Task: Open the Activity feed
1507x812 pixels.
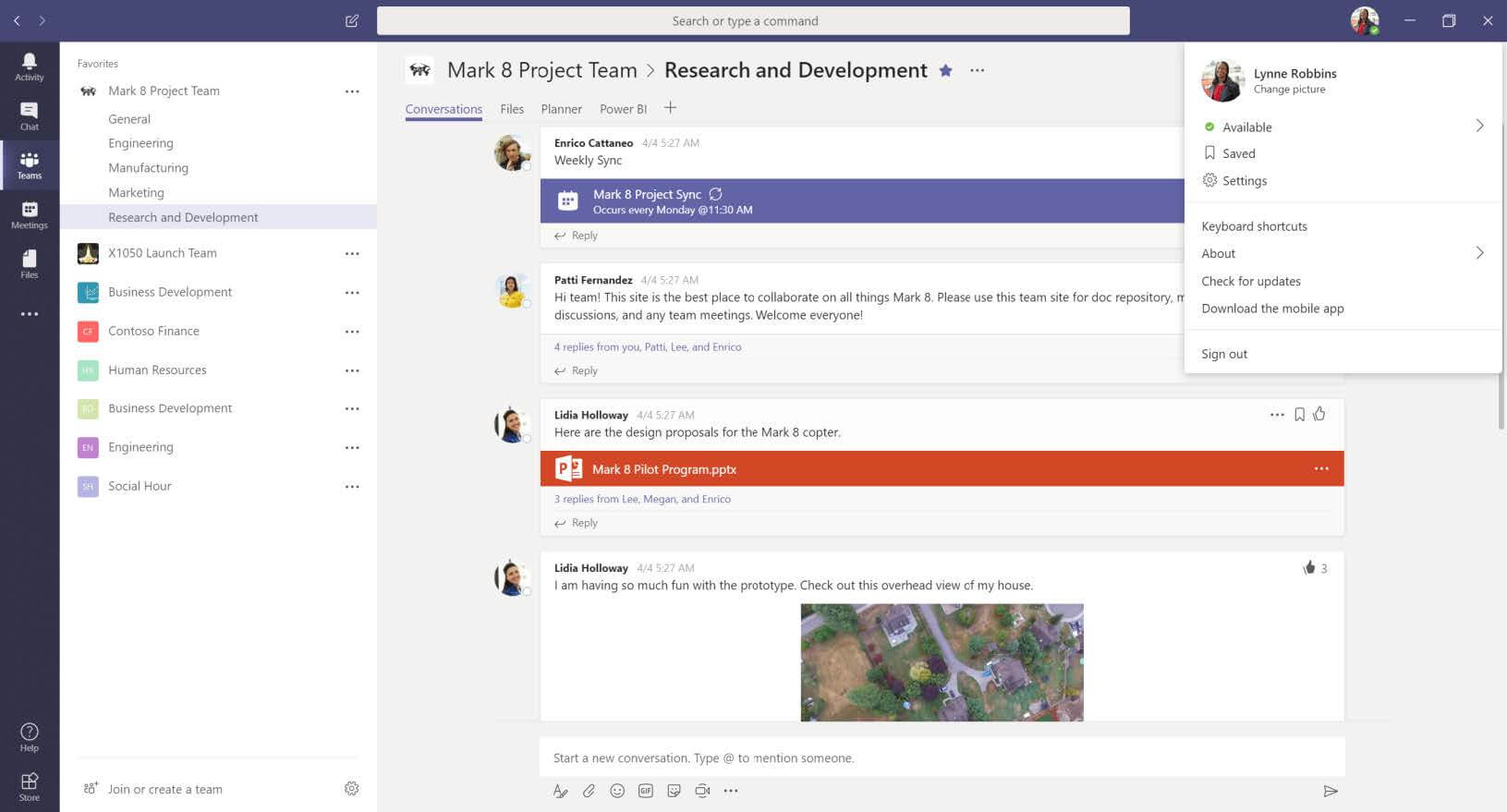Action: [x=30, y=67]
